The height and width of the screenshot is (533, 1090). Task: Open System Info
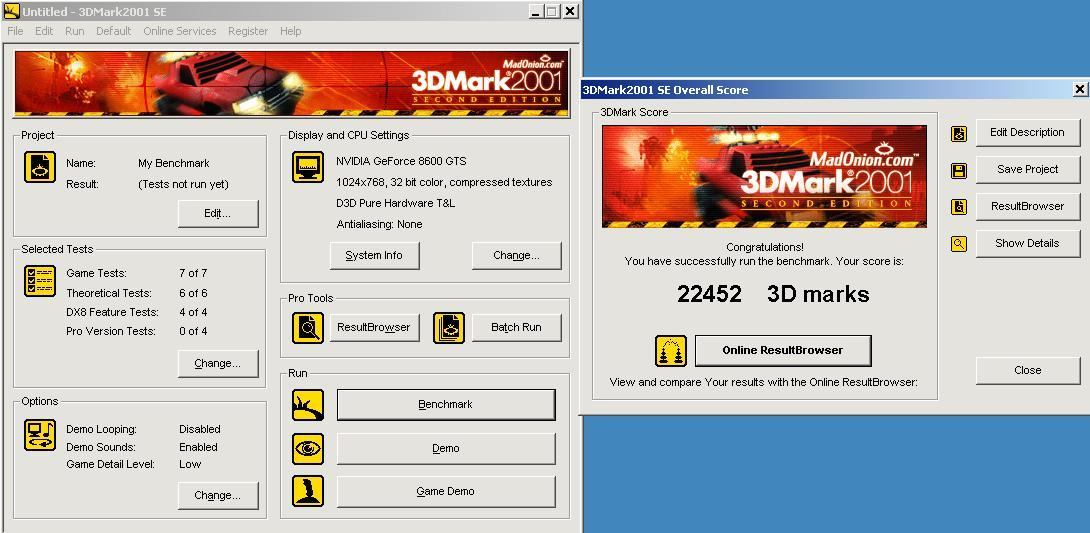[374, 256]
